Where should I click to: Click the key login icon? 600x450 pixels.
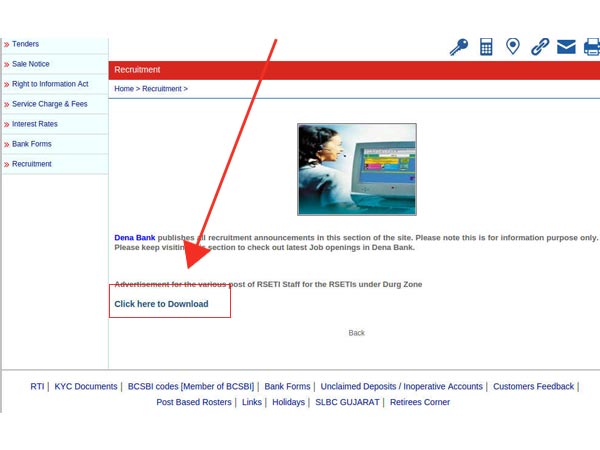458,47
